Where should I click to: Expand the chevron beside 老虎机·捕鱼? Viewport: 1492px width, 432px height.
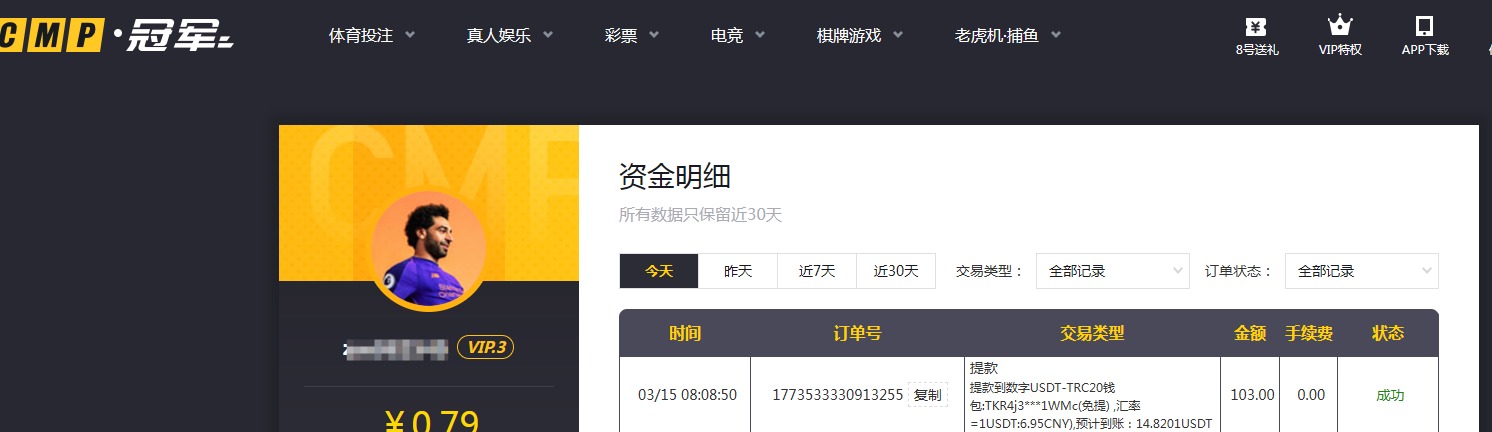[x=1056, y=35]
